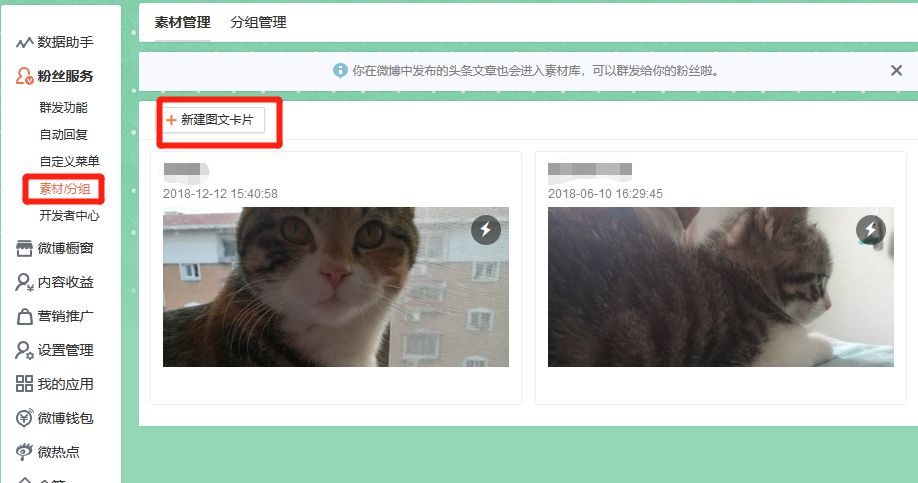Click lightning badge on 2018-06-10 cat card
The height and width of the screenshot is (483, 918).
click(871, 229)
